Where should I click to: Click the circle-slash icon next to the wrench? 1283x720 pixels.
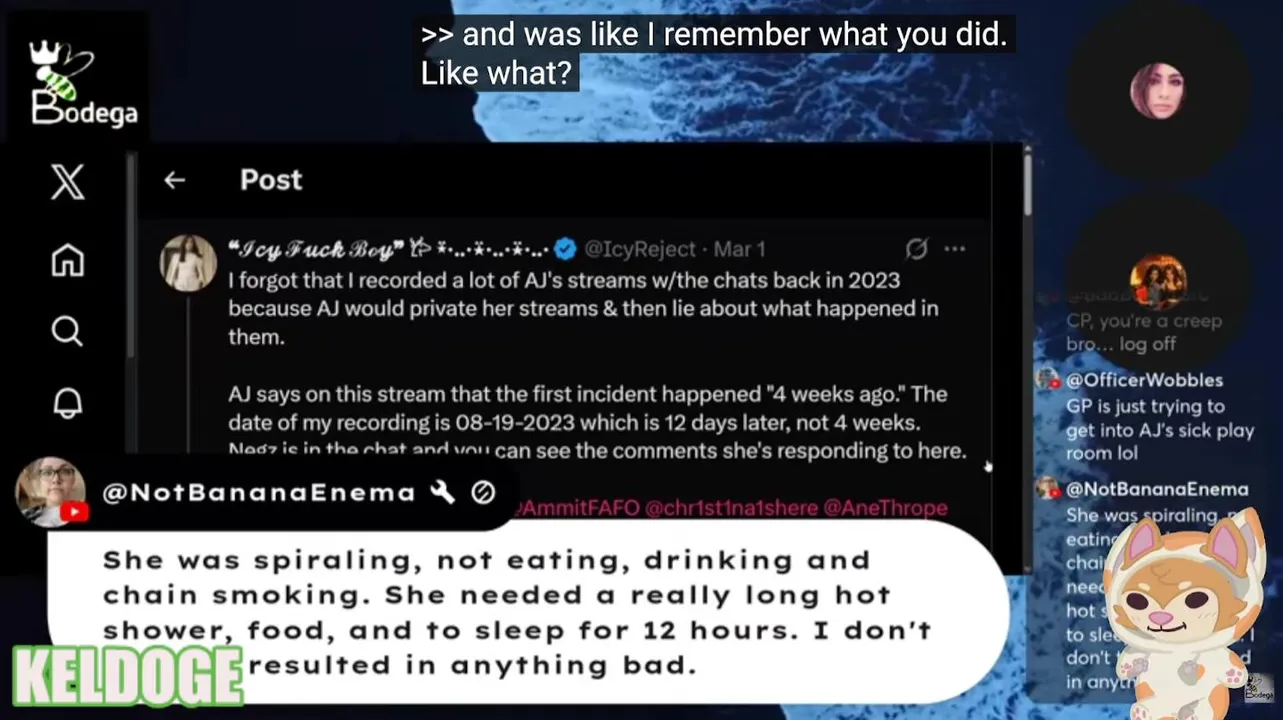coord(483,492)
